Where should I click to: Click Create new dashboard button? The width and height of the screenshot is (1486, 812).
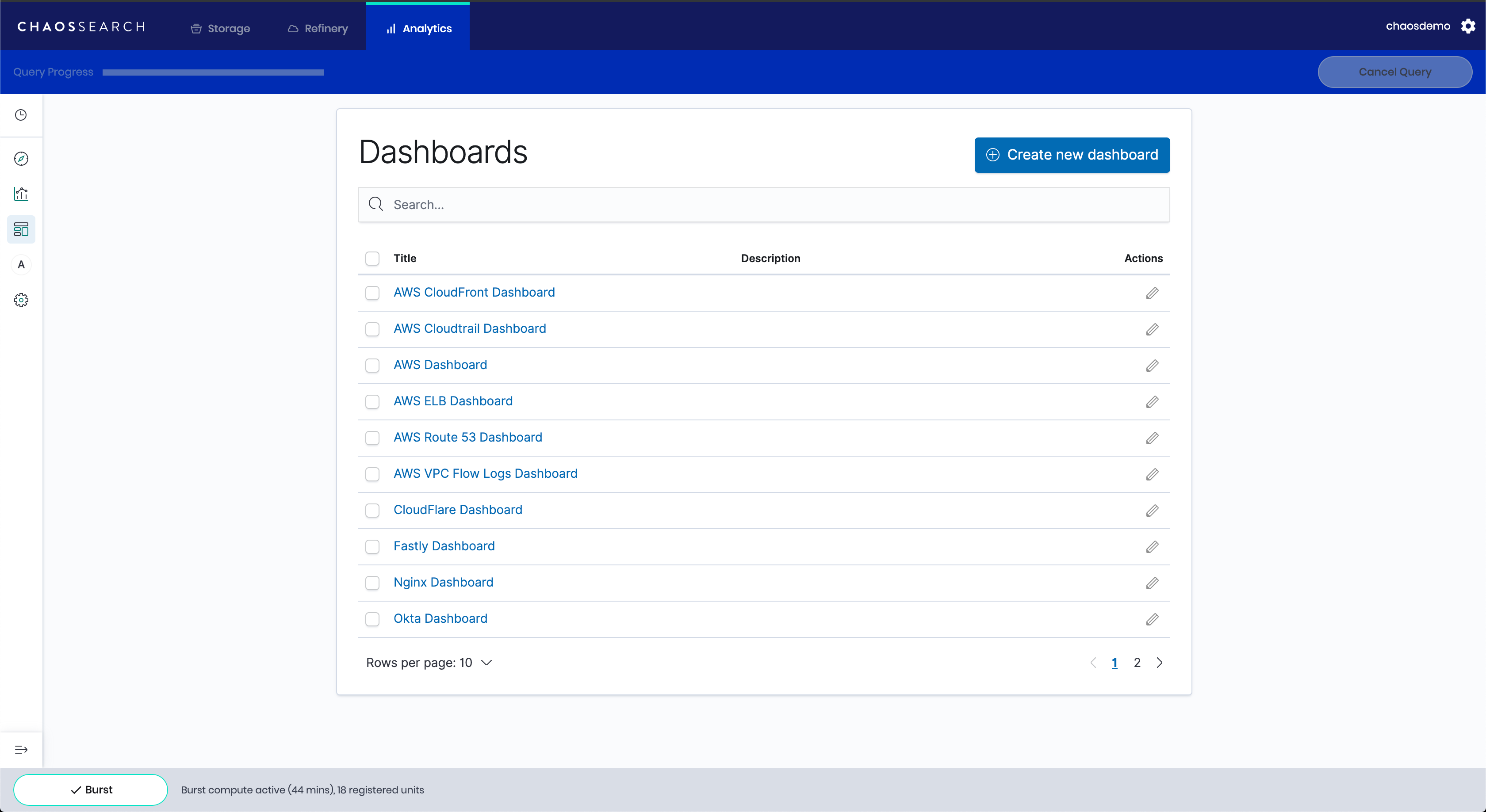click(x=1072, y=155)
